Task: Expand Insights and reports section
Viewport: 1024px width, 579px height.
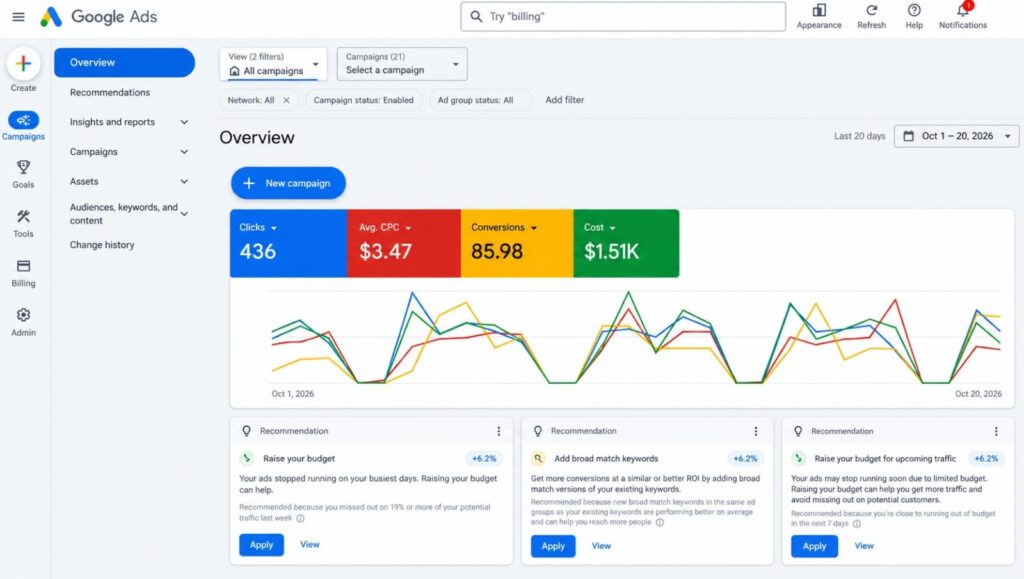Action: (x=184, y=122)
